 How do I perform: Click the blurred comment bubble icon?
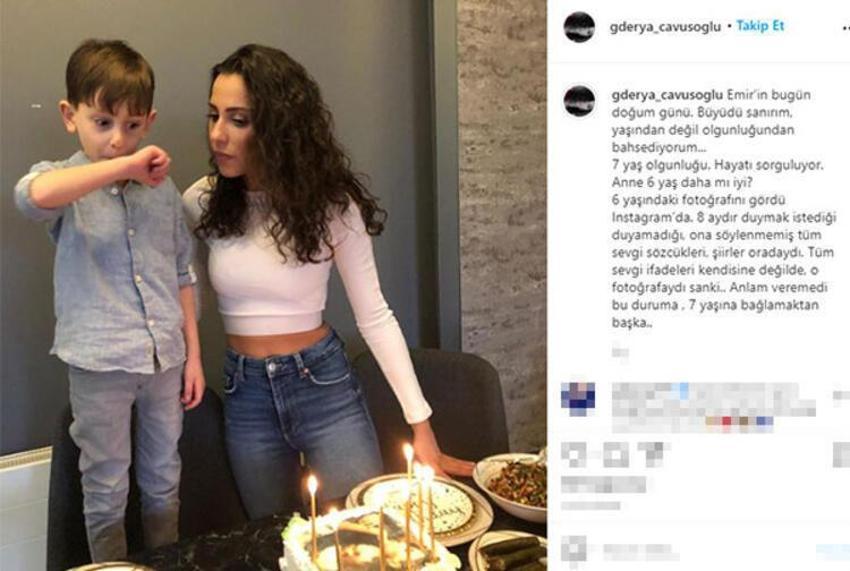coord(616,454)
